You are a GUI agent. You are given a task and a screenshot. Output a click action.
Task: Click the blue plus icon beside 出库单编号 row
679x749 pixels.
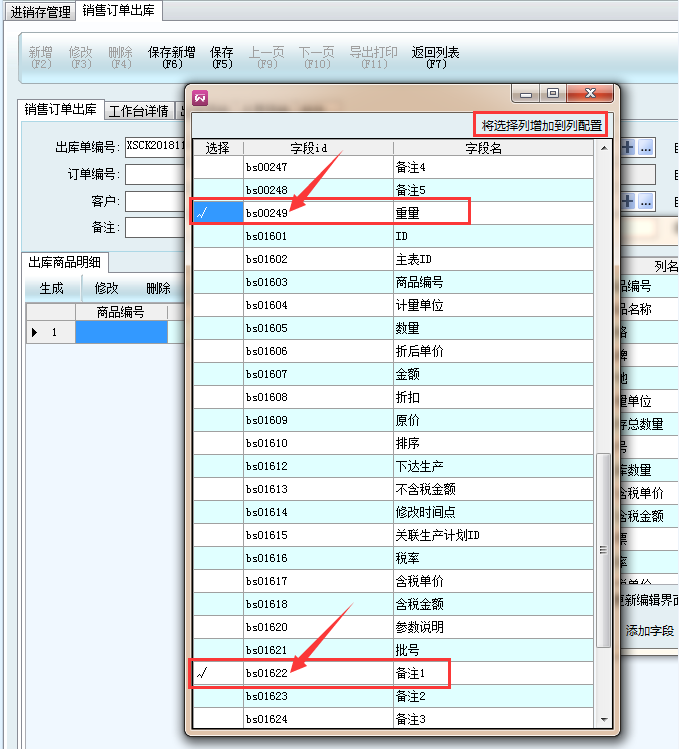[x=629, y=147]
